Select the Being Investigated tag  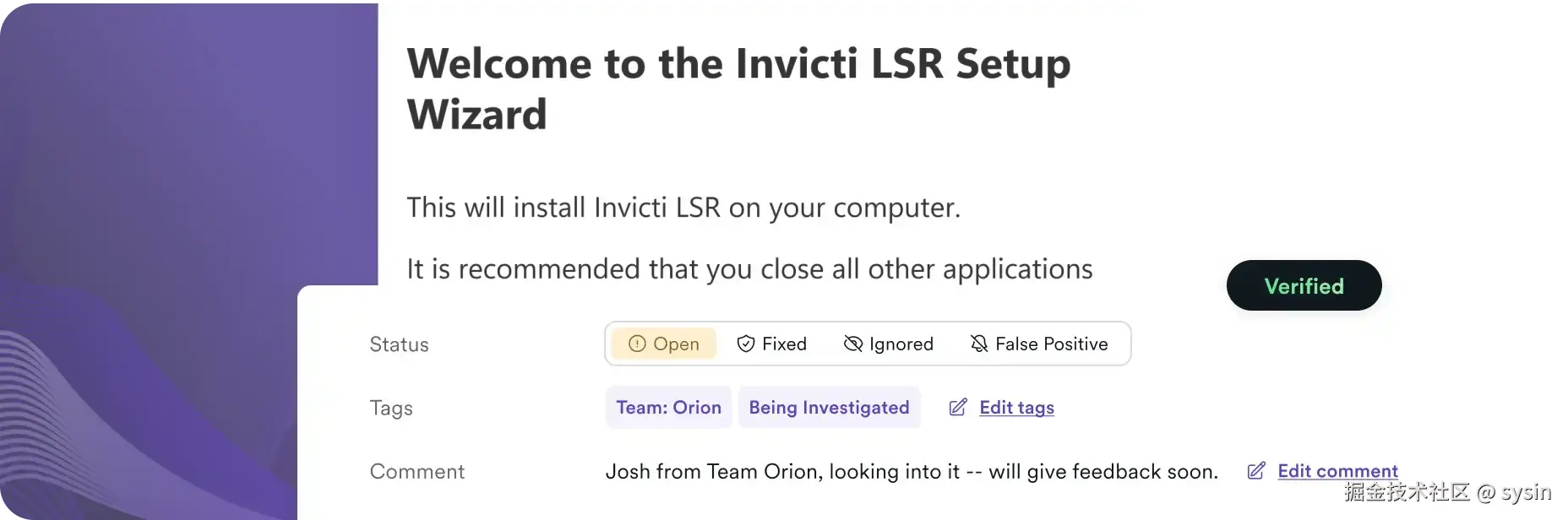[829, 407]
